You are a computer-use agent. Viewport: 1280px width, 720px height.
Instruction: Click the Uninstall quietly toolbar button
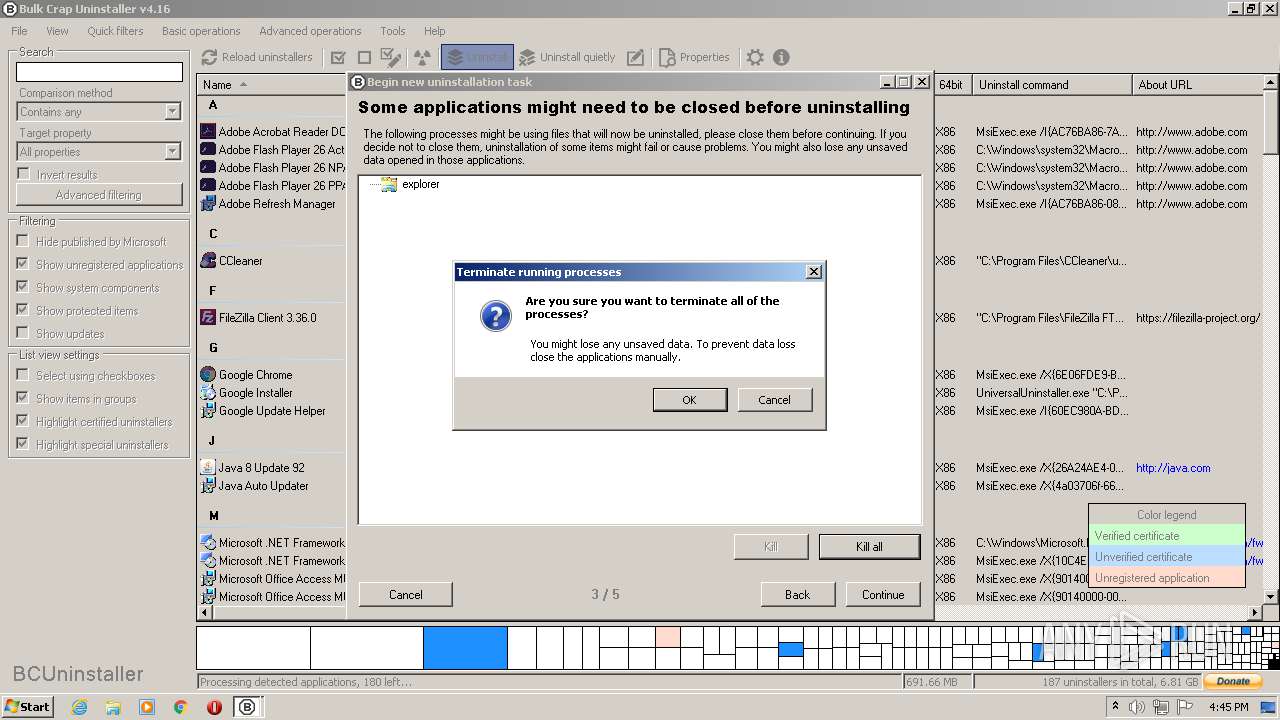click(567, 57)
